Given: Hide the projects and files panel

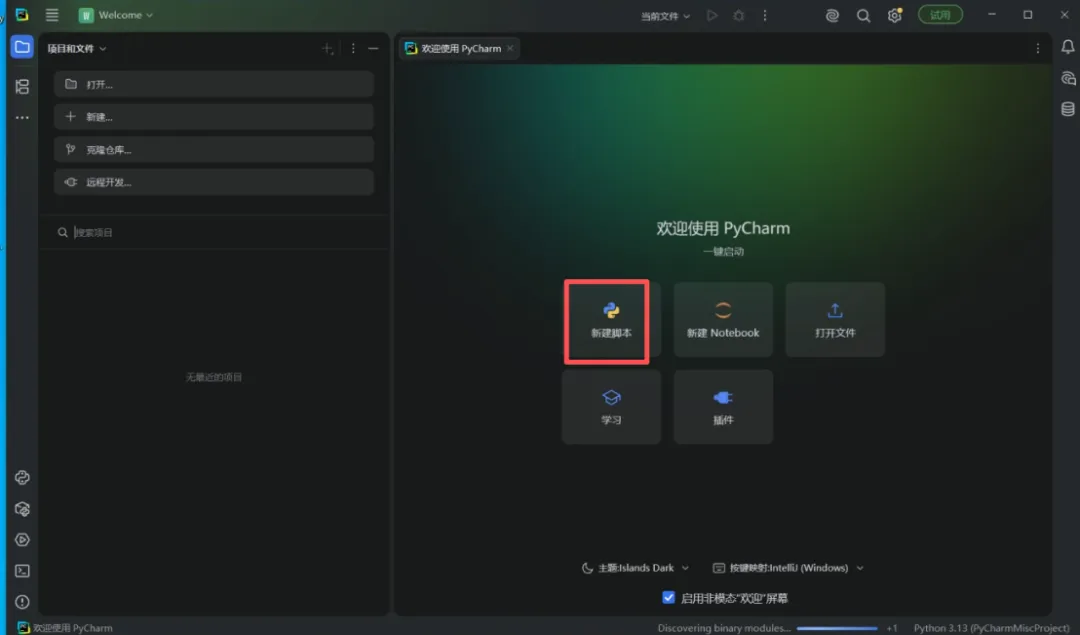Looking at the screenshot, I should point(373,48).
